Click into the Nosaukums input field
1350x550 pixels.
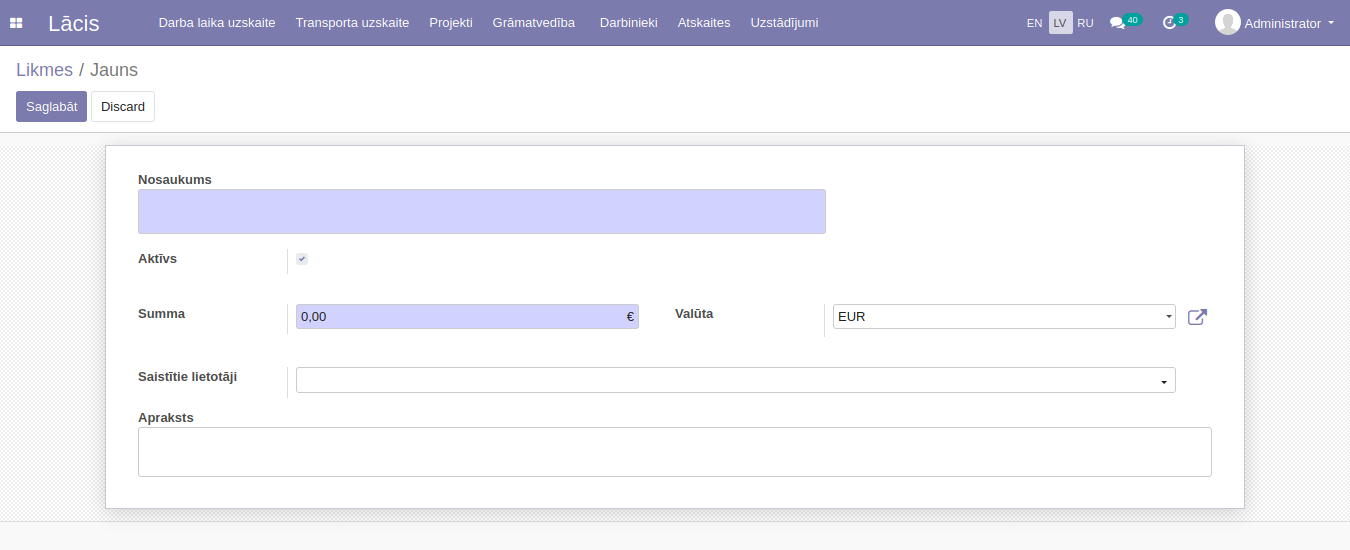pos(481,212)
